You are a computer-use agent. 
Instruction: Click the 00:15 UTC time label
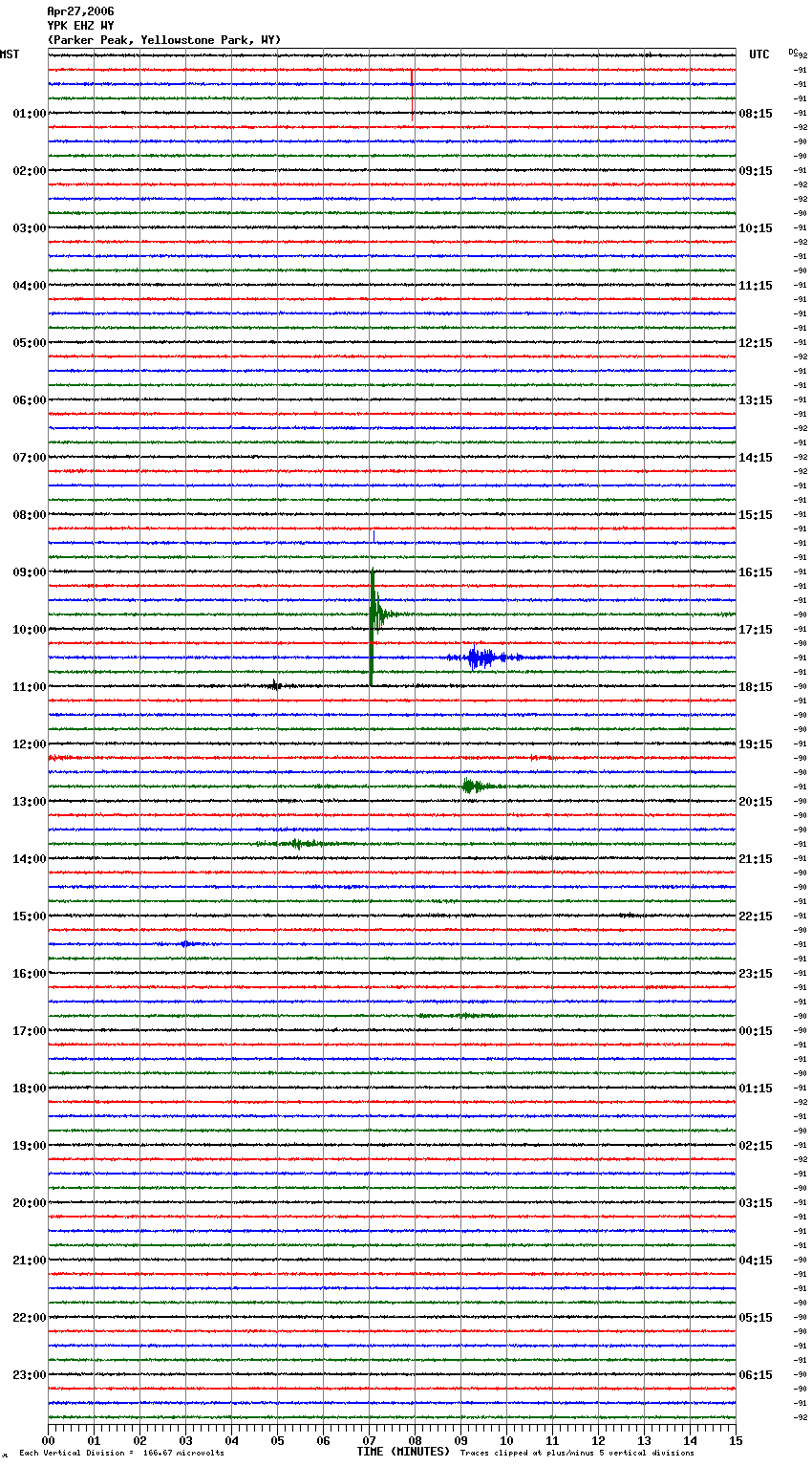point(756,1031)
